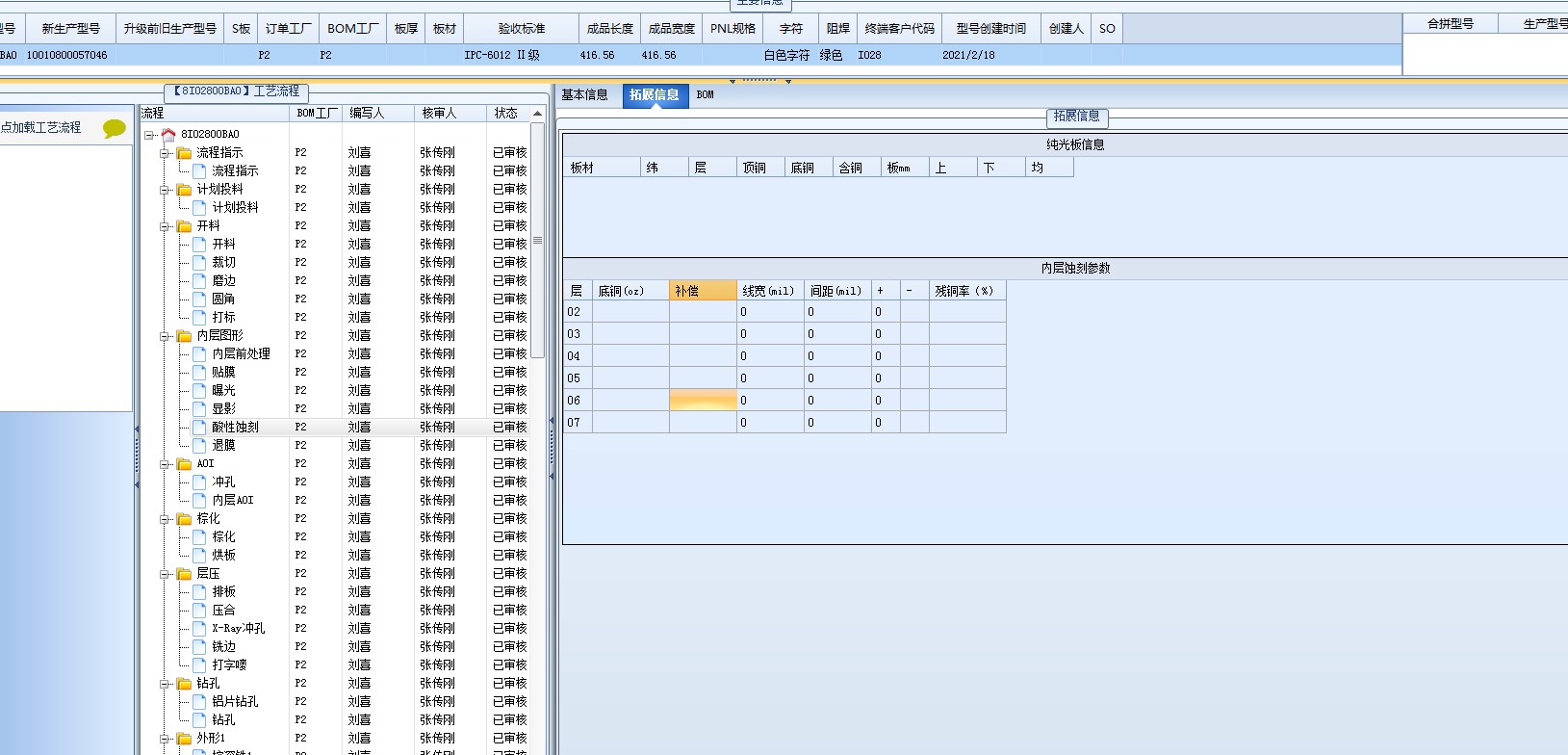
Task: Click the 板材 header in 纯光板信息 table
Action: coord(602,168)
